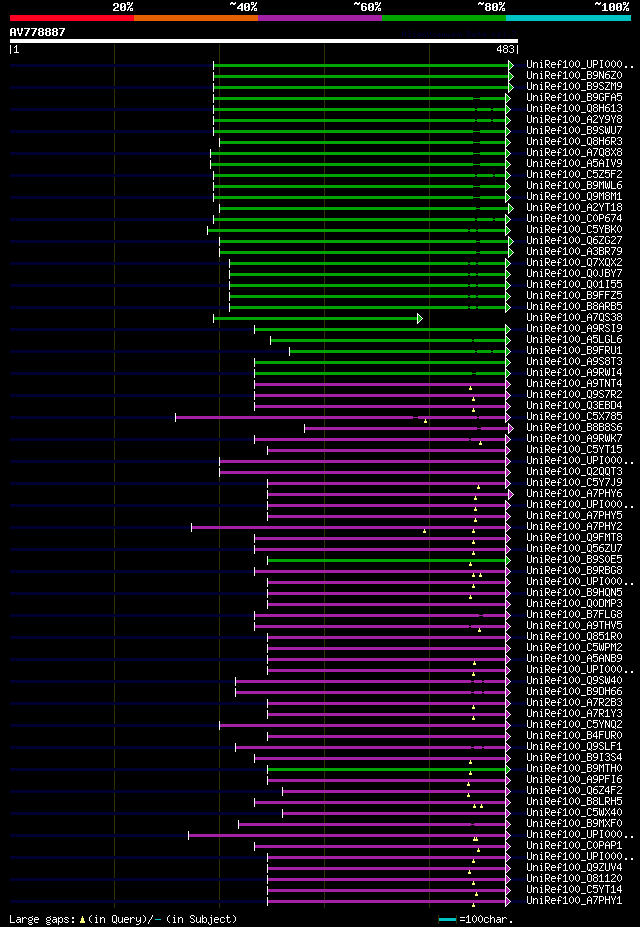This screenshot has width=640, height=927.
Task: Open hit UniRef100_O81120
Action: 574,878
